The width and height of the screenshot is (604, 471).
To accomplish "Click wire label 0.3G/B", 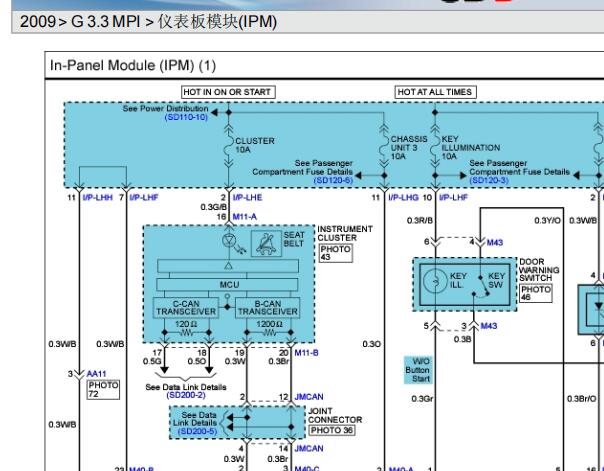I will [213, 207].
